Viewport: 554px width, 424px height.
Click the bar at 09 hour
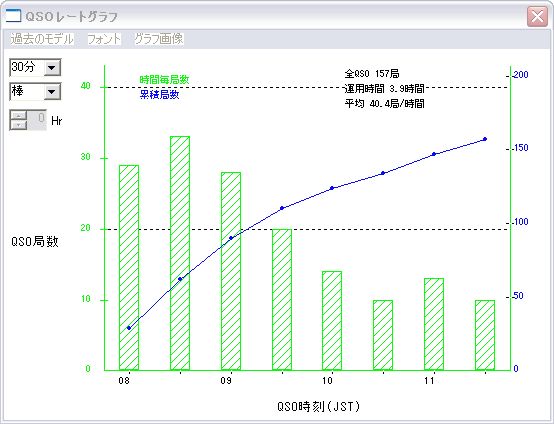click(231, 271)
